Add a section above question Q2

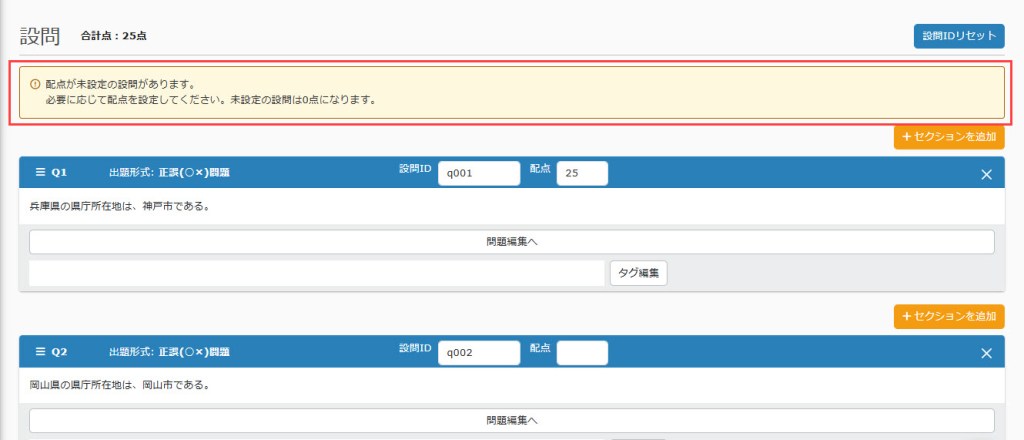pyautogui.click(x=948, y=317)
